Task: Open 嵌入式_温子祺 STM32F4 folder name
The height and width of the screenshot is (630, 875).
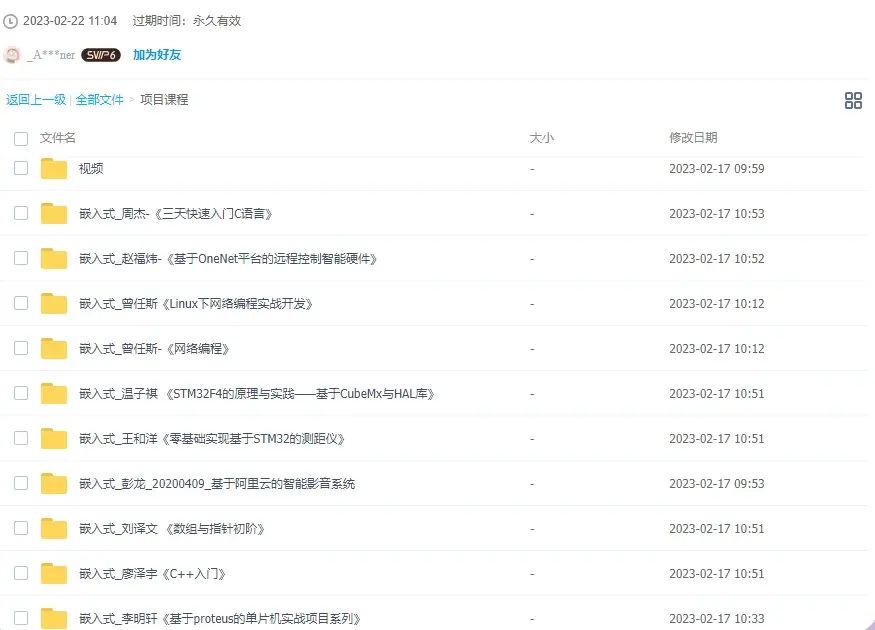Action: coord(257,394)
